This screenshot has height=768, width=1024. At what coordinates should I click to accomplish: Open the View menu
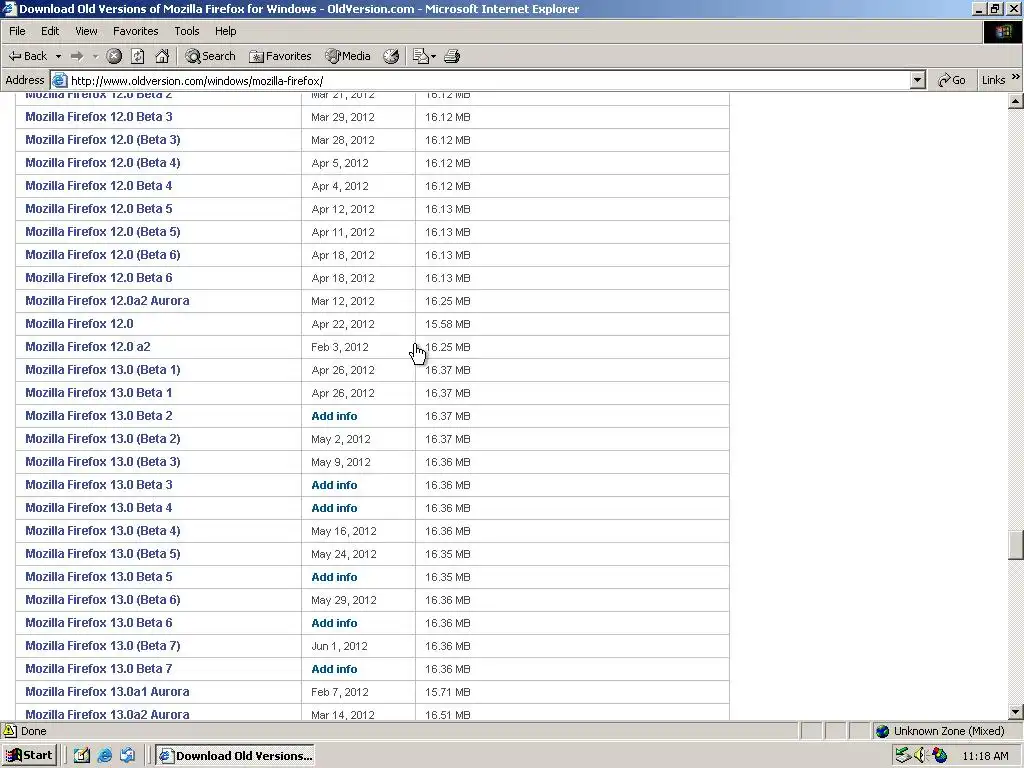coord(86,31)
